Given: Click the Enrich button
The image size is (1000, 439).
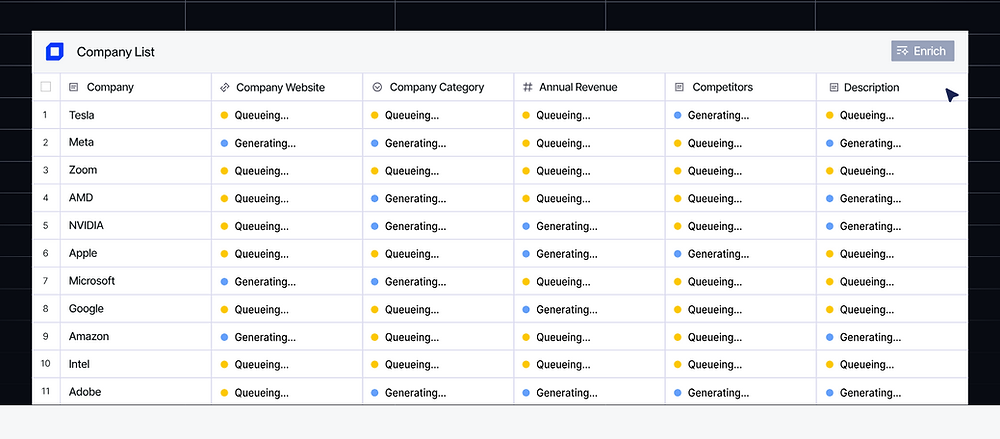Looking at the screenshot, I should pos(922,51).
